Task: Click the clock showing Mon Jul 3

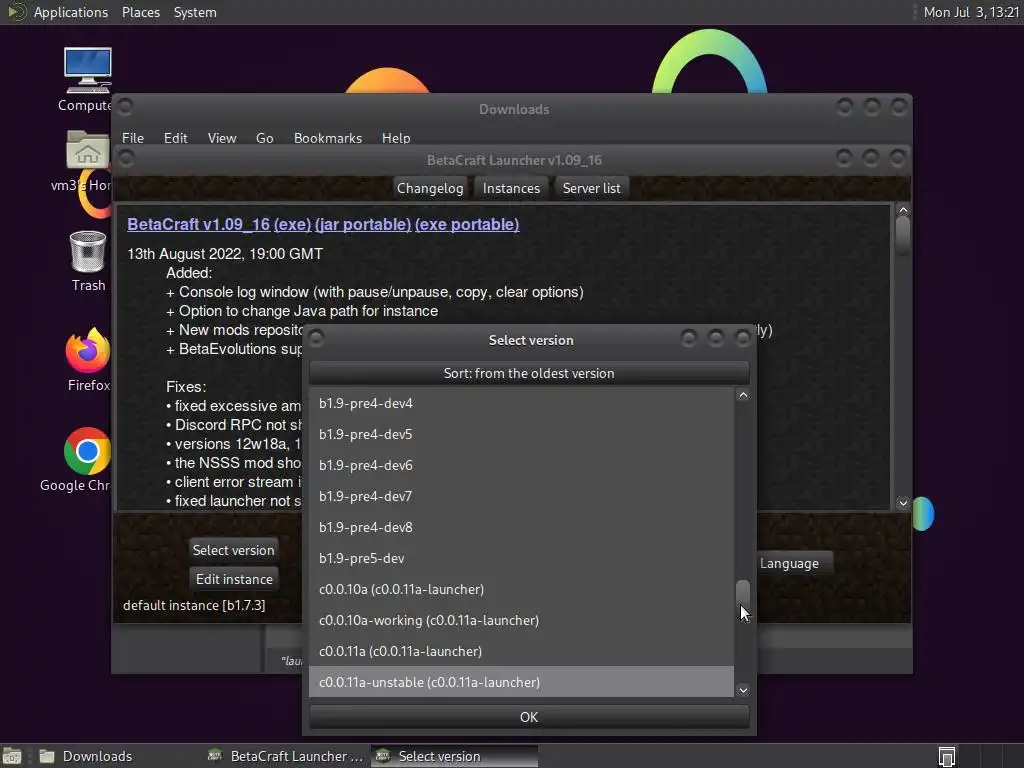Action: (971, 12)
